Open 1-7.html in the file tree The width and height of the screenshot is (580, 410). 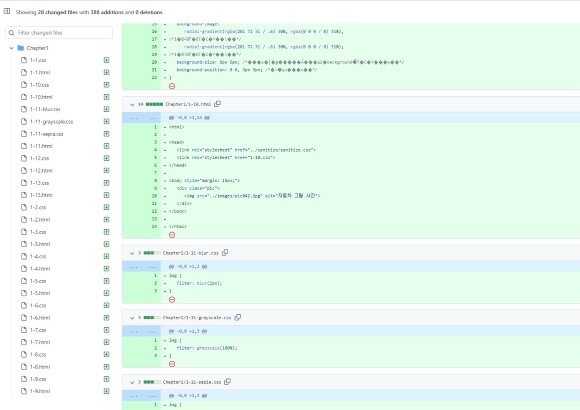click(x=40, y=342)
